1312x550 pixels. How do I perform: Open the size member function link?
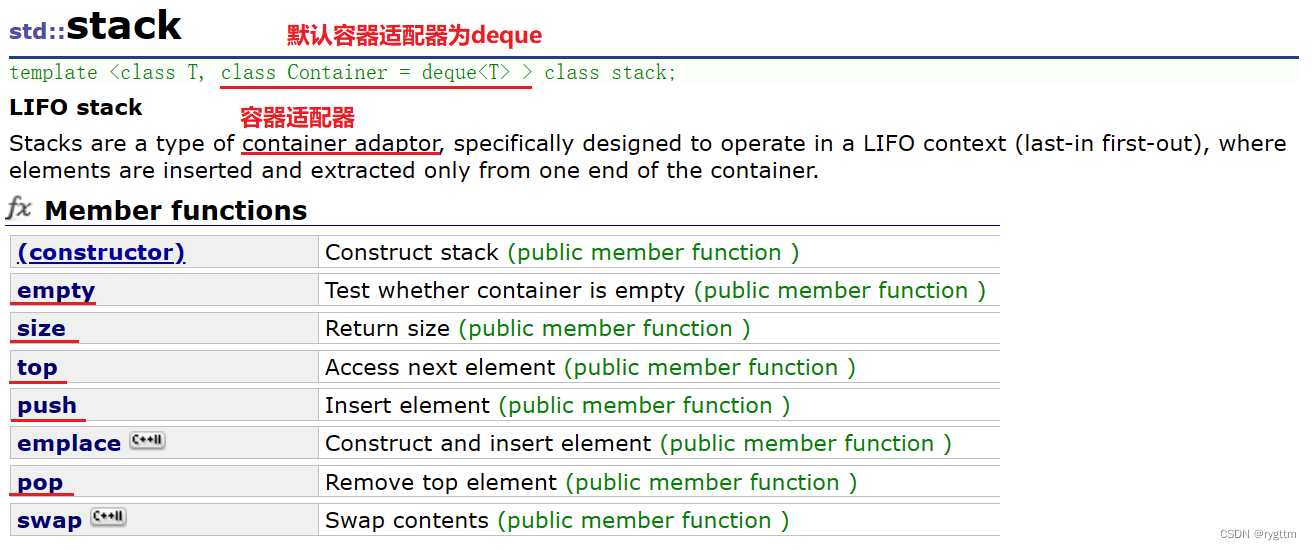(x=41, y=329)
